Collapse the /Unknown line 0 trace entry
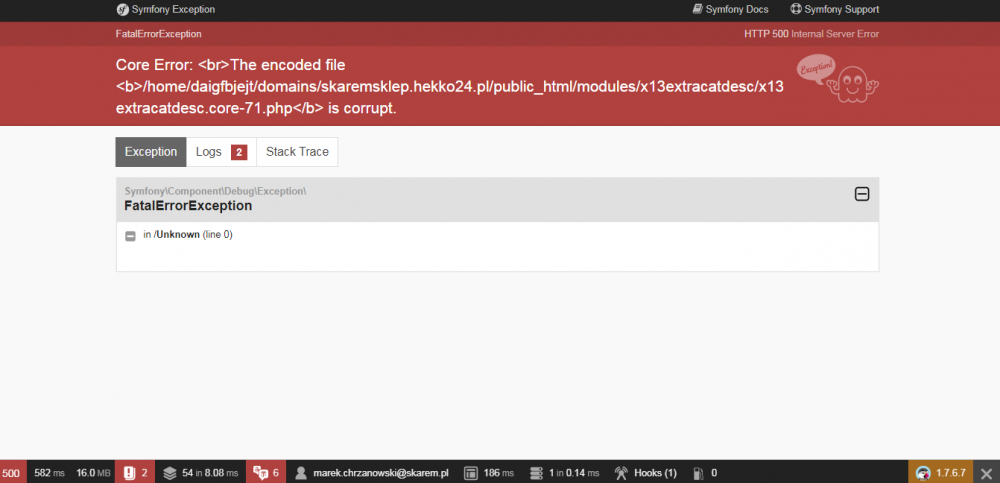1000x483 pixels. [130, 236]
